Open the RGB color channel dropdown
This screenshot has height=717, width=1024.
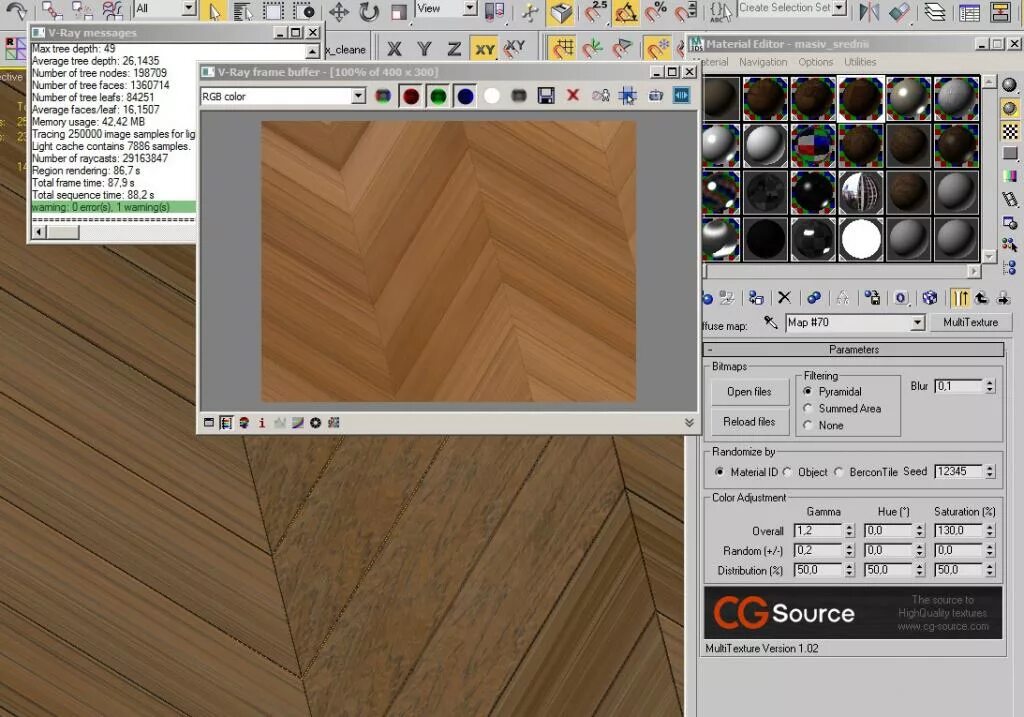[358, 95]
